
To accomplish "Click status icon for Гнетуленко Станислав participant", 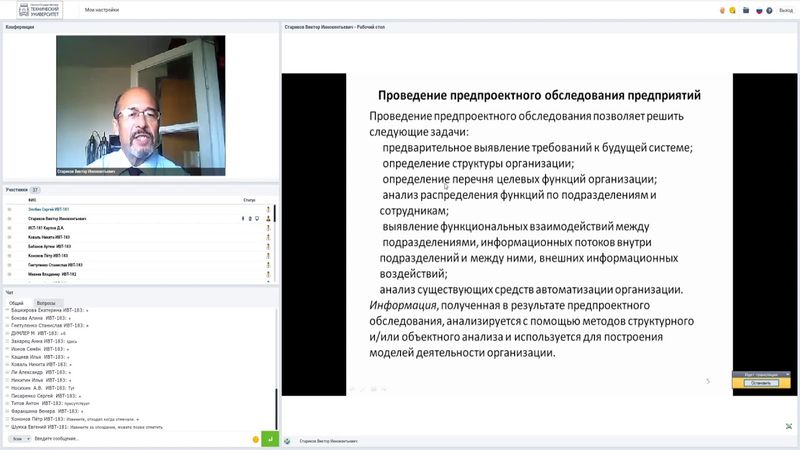I will point(268,265).
